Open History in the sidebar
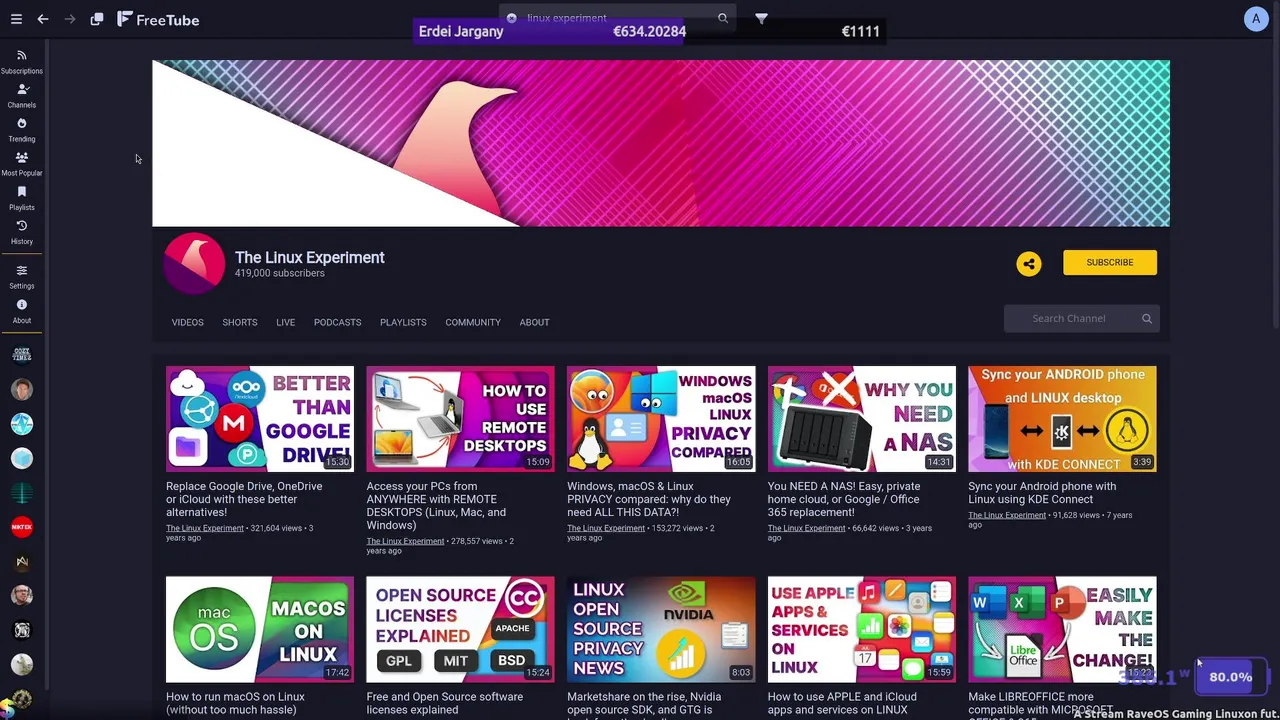The image size is (1280, 720). click(x=21, y=232)
